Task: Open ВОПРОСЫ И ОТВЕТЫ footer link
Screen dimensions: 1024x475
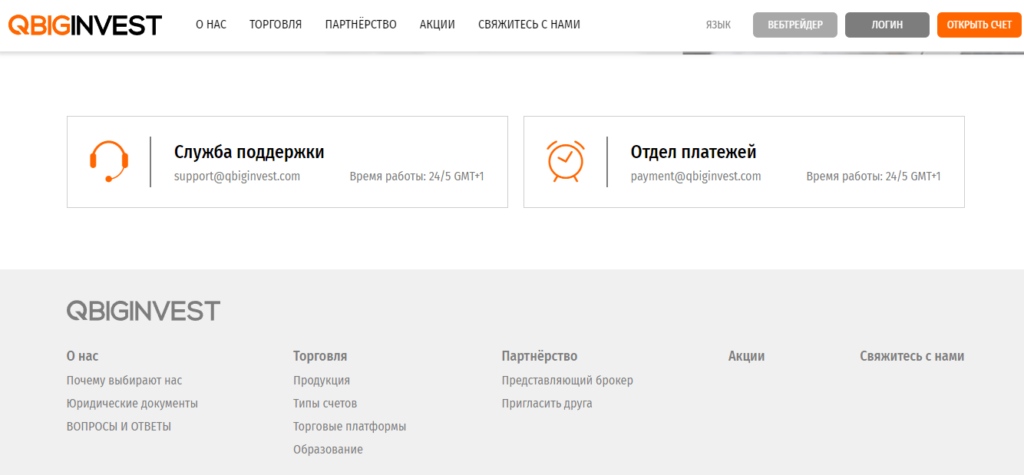Action: pos(119,427)
